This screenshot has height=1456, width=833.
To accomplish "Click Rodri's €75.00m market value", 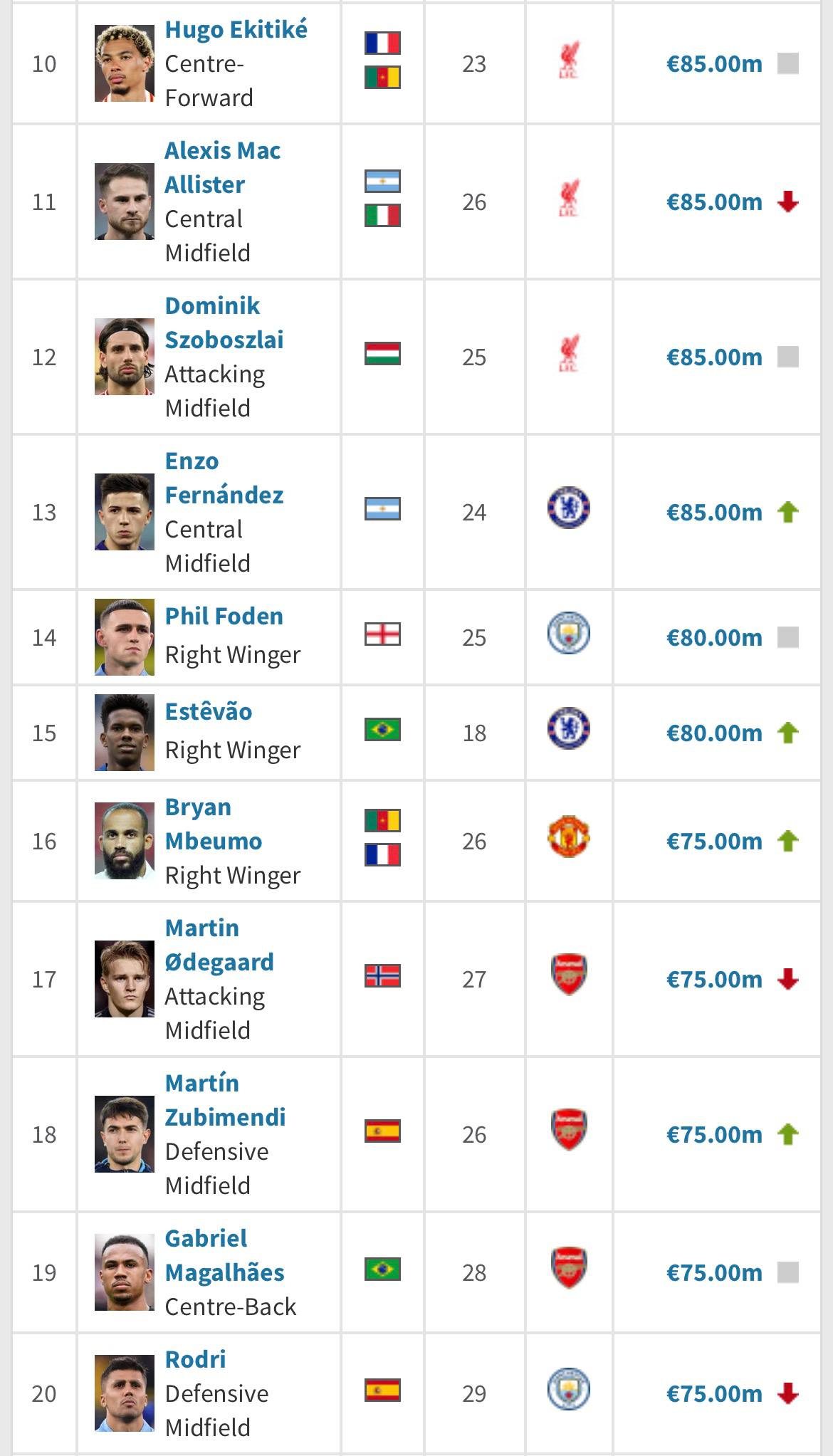I will pos(713,1393).
